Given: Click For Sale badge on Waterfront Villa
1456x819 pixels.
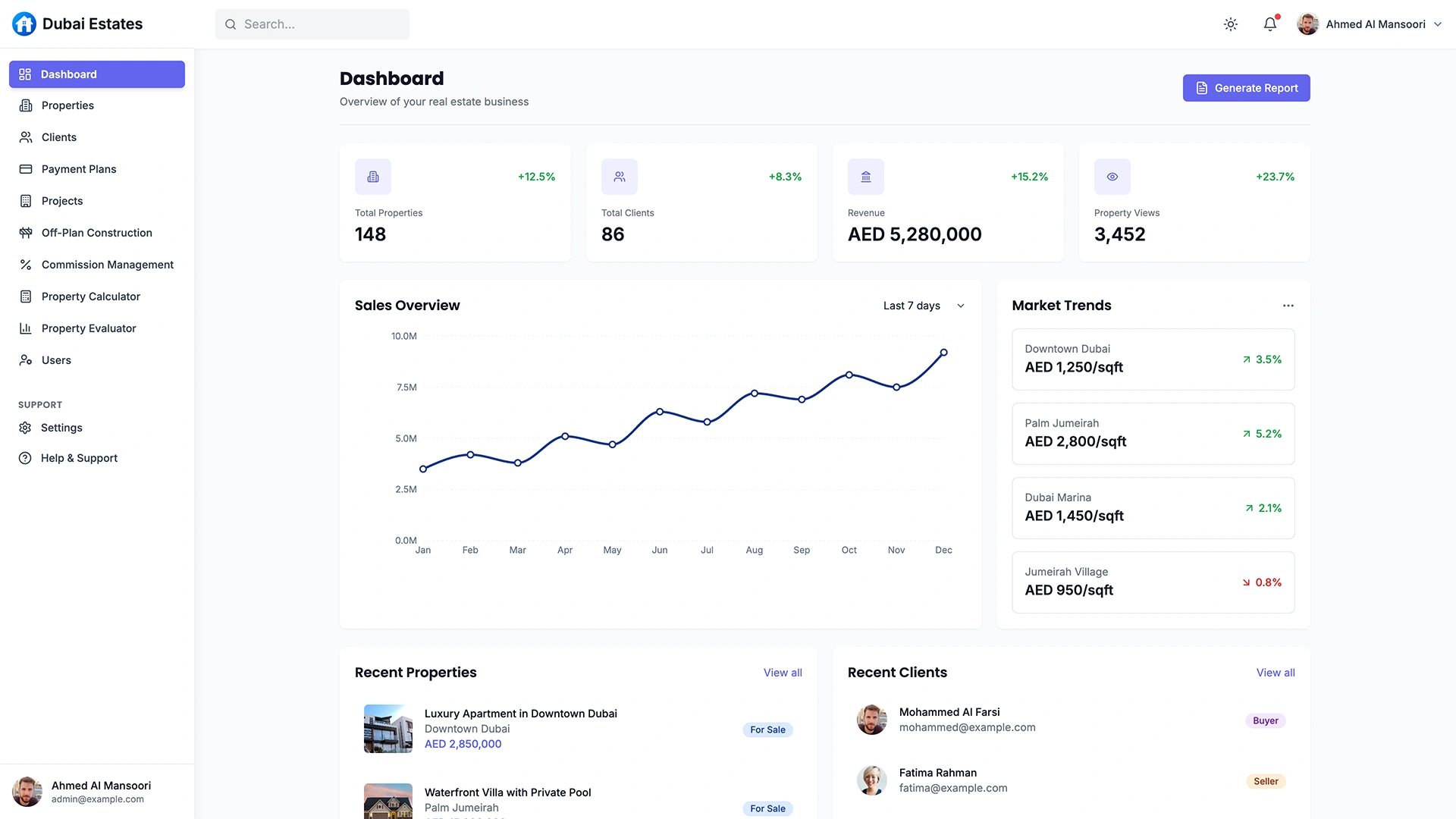Looking at the screenshot, I should pyautogui.click(x=767, y=808).
